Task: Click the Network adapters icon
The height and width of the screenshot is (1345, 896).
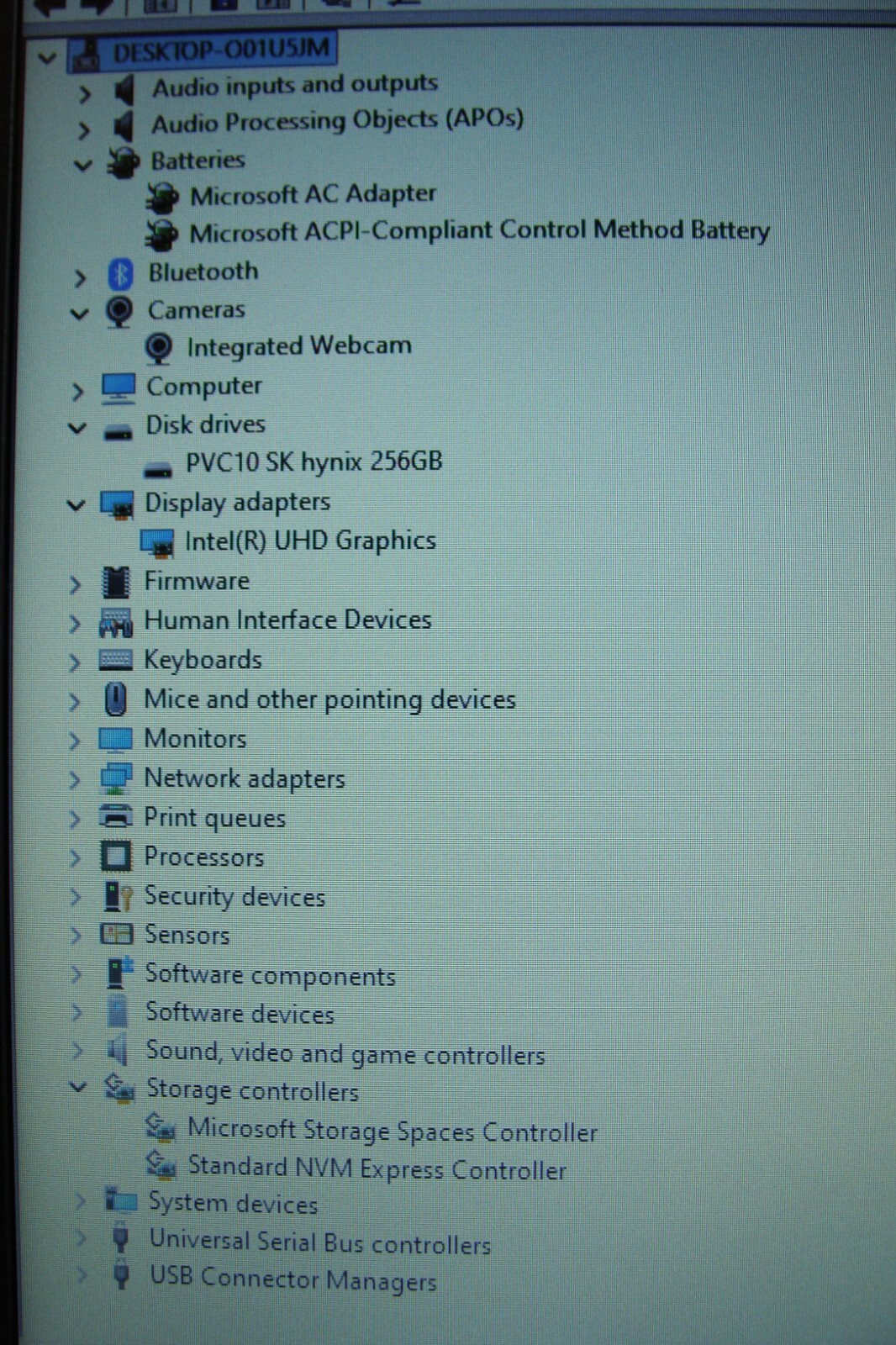Action: pyautogui.click(x=115, y=778)
